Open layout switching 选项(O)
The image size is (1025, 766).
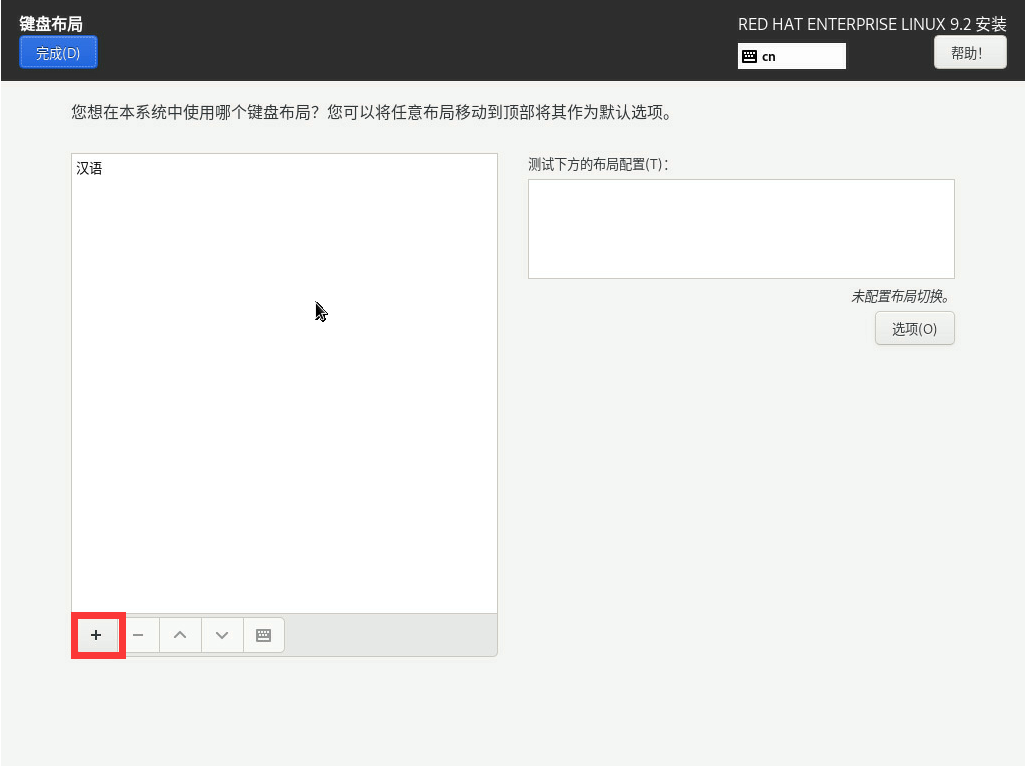tap(914, 329)
